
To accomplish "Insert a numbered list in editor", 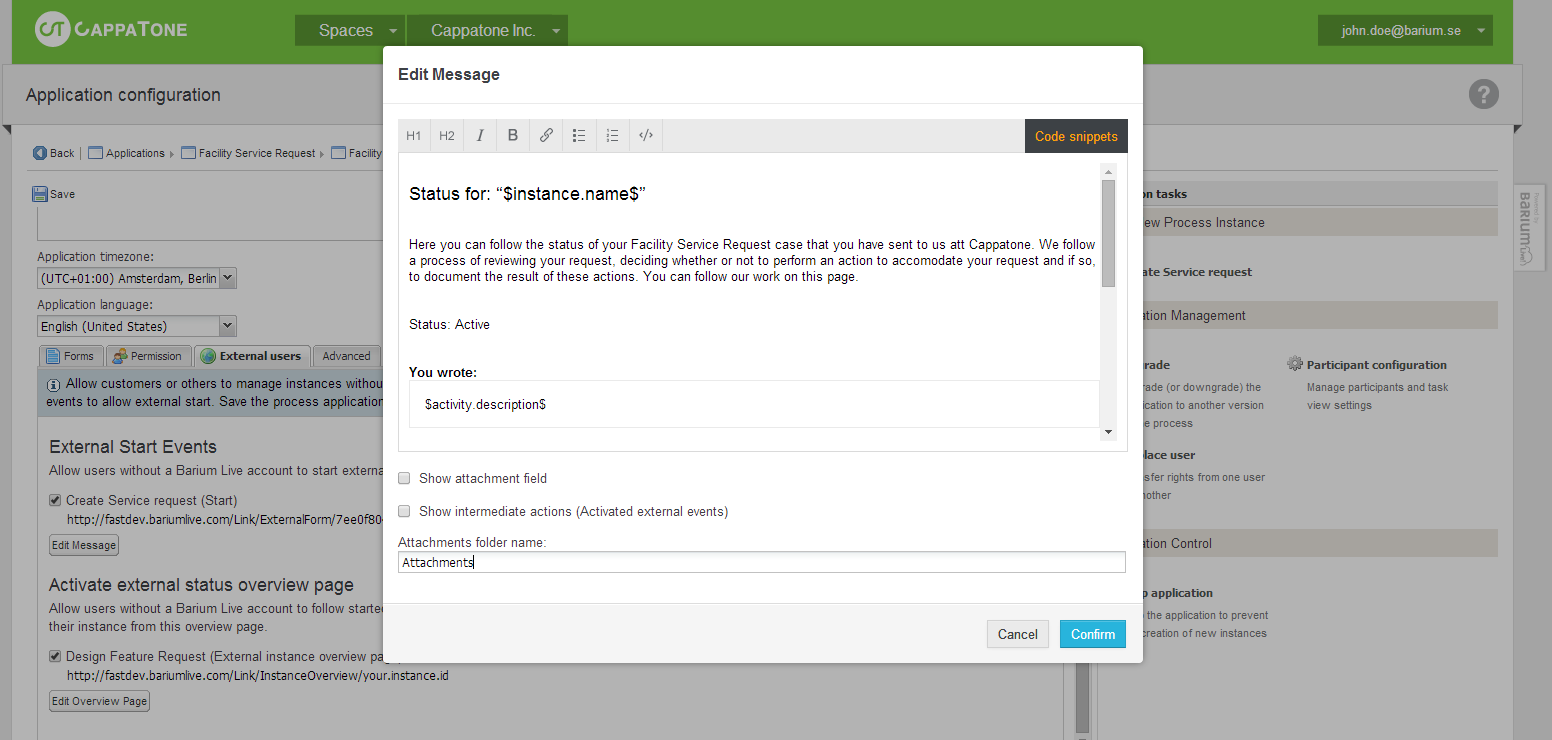I will [612, 136].
